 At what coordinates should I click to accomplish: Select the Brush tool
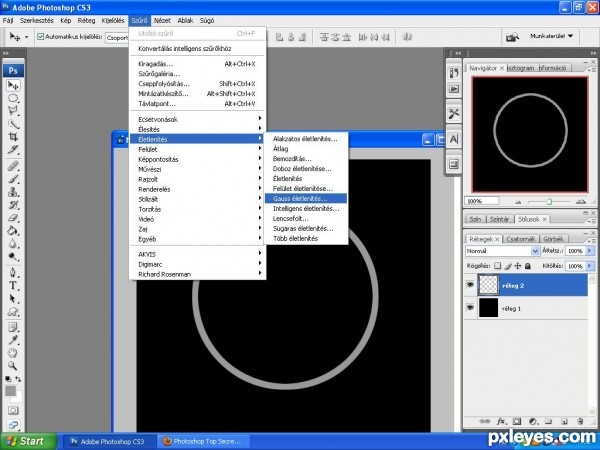click(13, 179)
